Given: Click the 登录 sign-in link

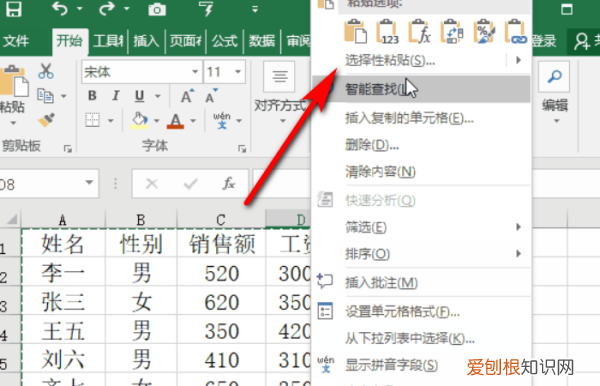Looking at the screenshot, I should click(x=544, y=41).
